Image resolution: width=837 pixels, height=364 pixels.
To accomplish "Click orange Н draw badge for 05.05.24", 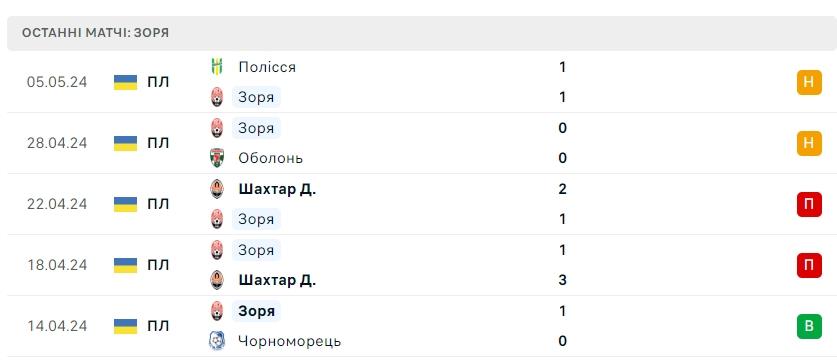I will (x=809, y=82).
